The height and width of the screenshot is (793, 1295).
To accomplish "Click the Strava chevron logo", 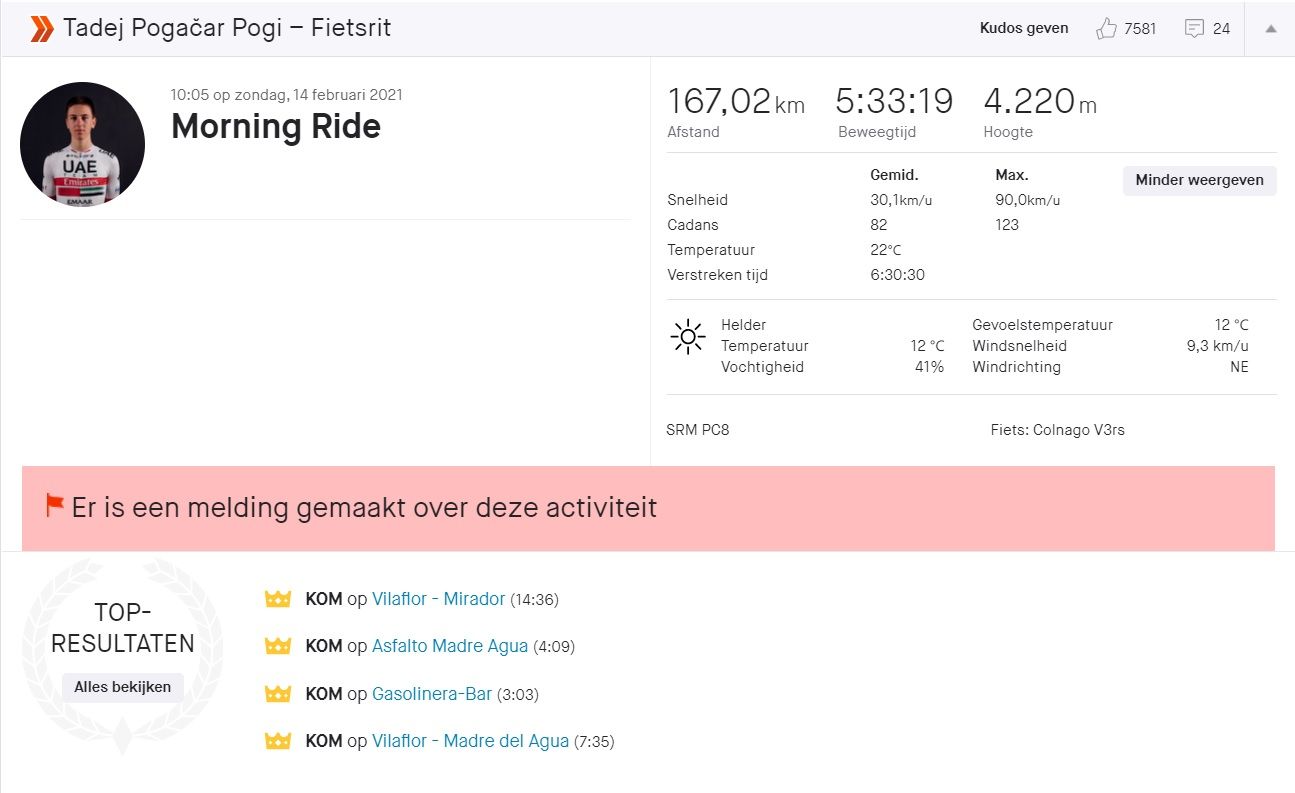I will [40, 28].
